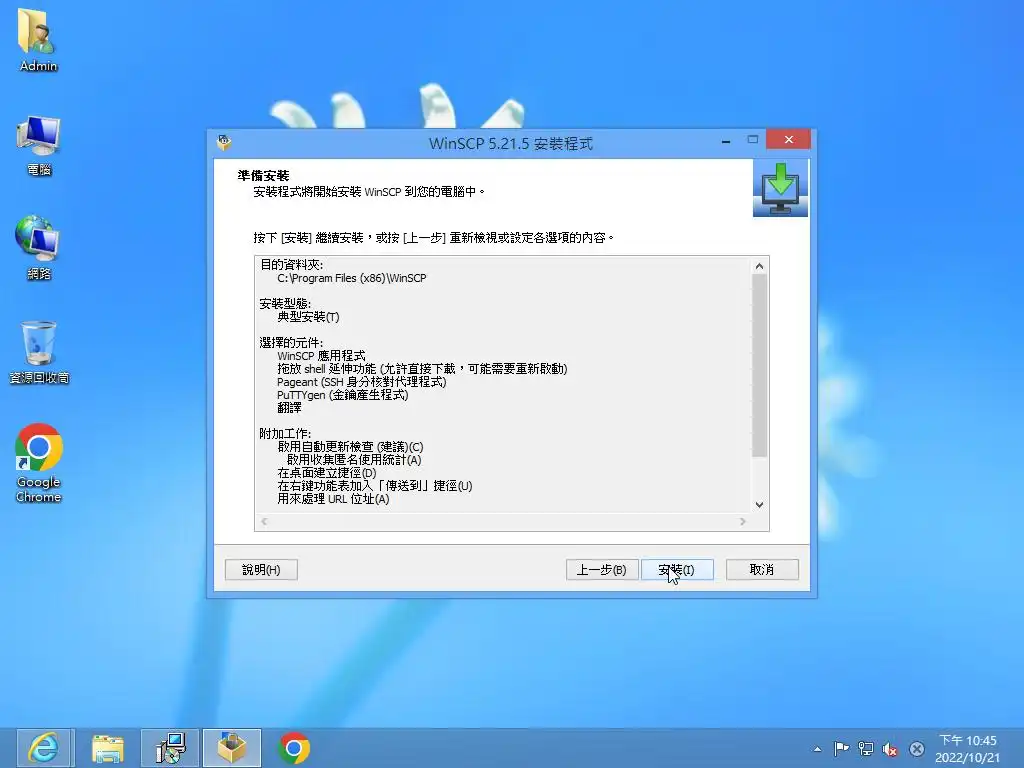Image resolution: width=1024 pixels, height=768 pixels.
Task: Open the network tray icon
Action: pyautogui.click(x=866, y=749)
